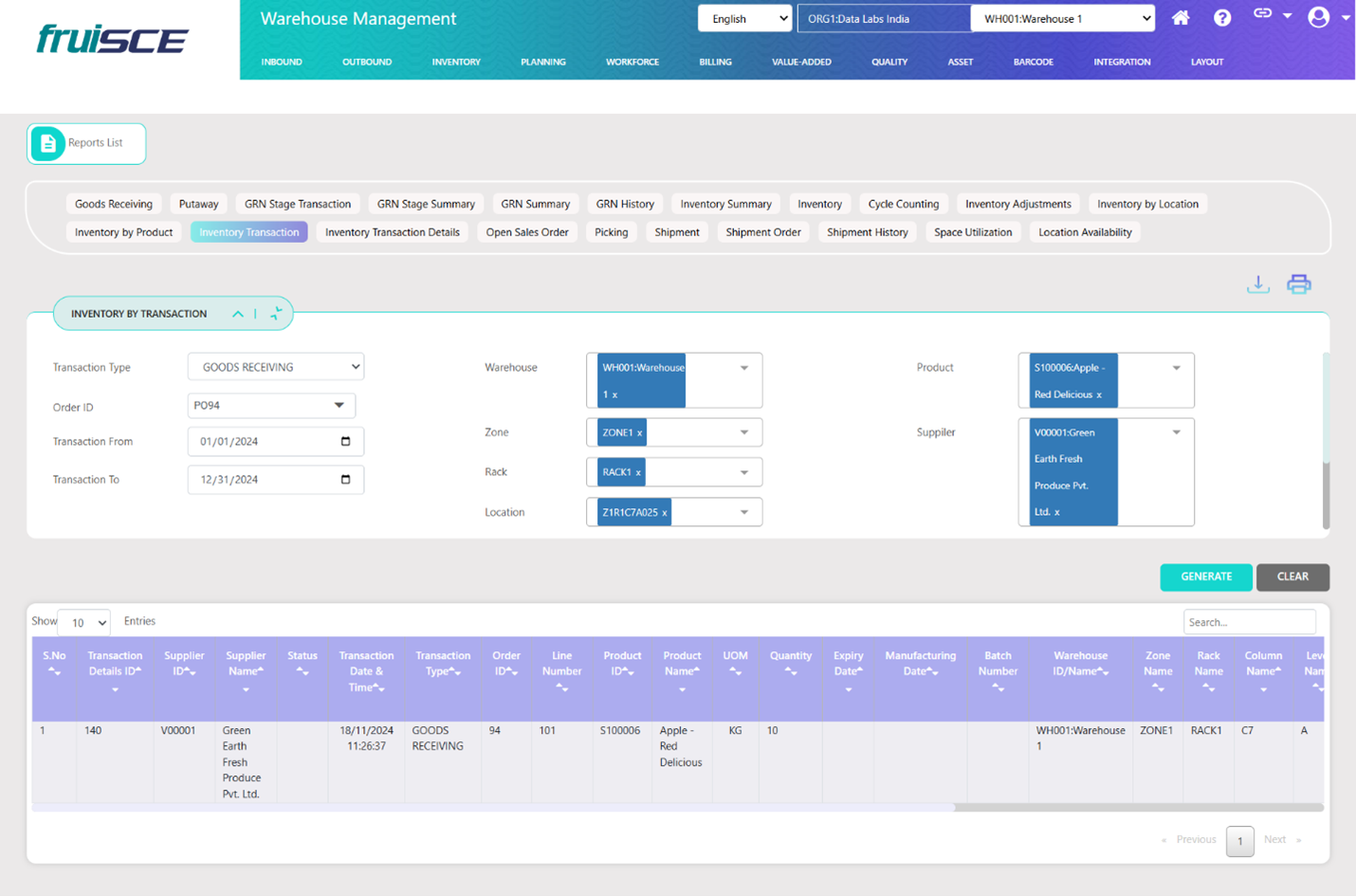The image size is (1356, 896).
Task: Expand the Order ID dropdown
Action: (x=339, y=406)
